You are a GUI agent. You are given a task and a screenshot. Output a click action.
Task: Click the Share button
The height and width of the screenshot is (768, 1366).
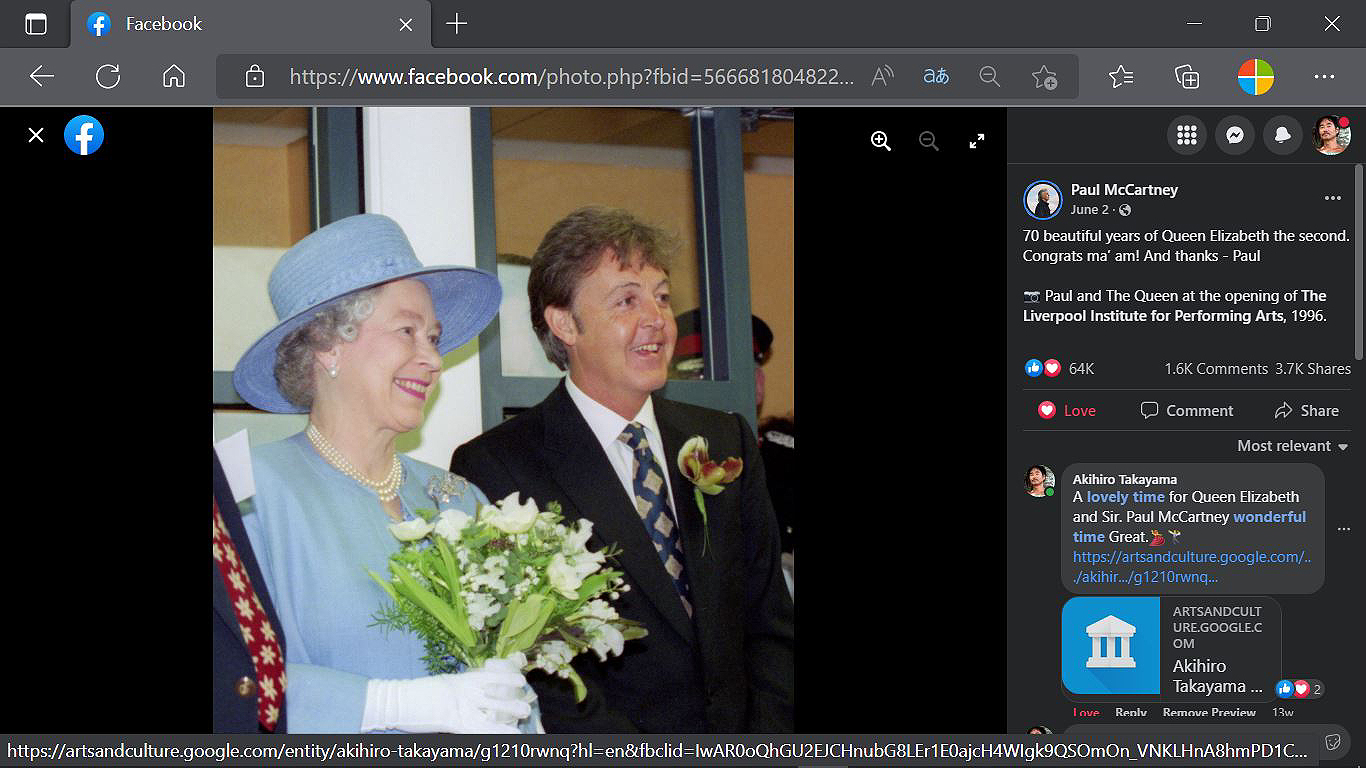1306,410
